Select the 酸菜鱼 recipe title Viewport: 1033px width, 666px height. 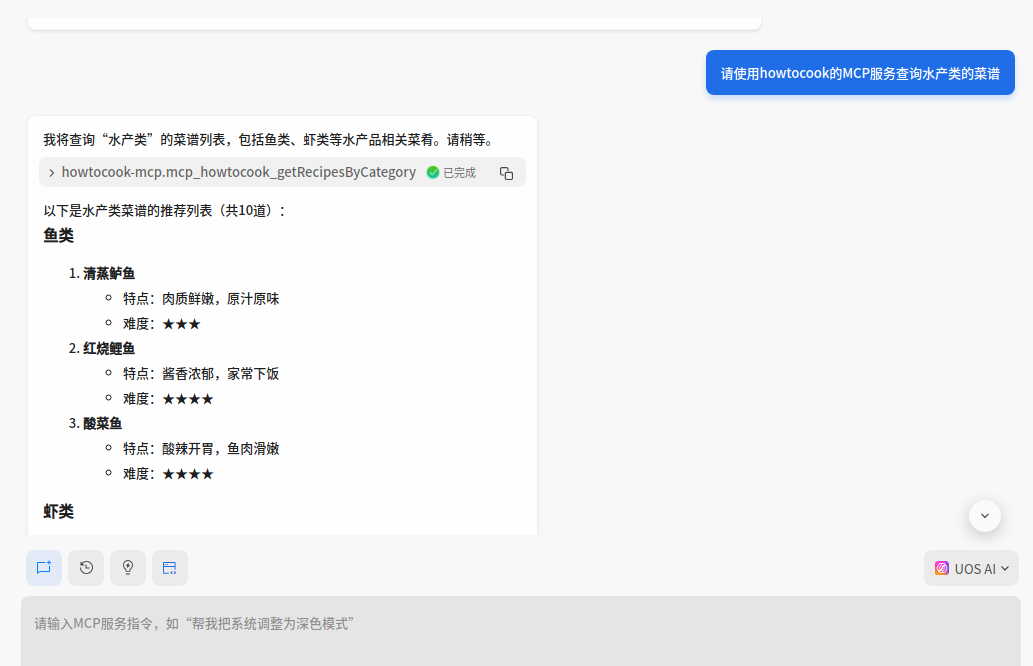102,424
